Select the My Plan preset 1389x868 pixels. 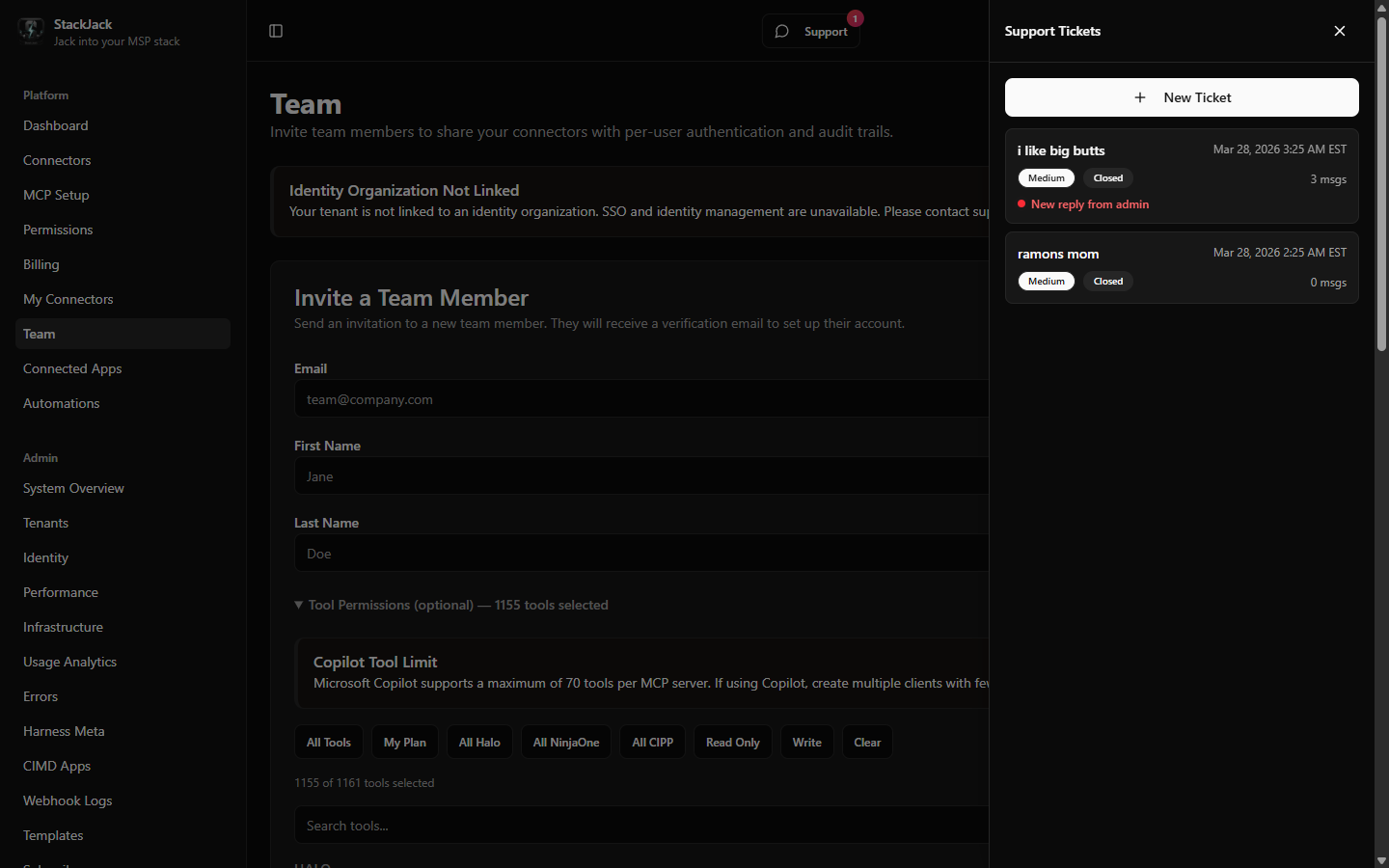pos(405,742)
